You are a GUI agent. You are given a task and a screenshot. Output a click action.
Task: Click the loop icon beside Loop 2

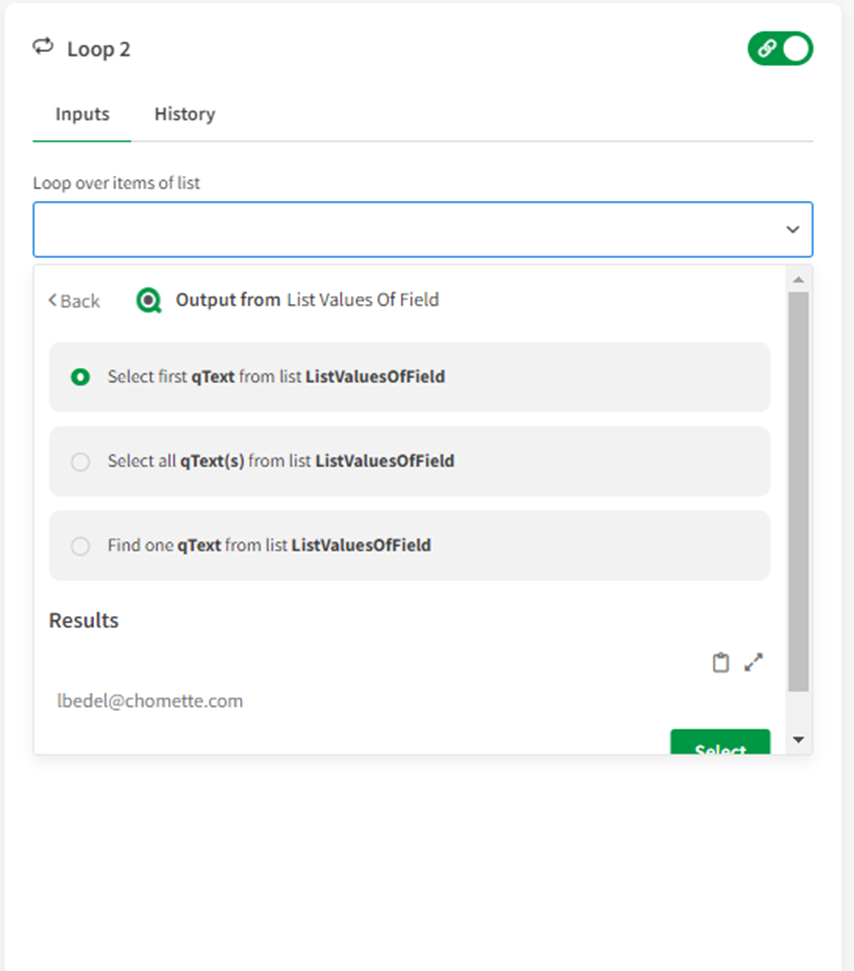pyautogui.click(x=43, y=47)
